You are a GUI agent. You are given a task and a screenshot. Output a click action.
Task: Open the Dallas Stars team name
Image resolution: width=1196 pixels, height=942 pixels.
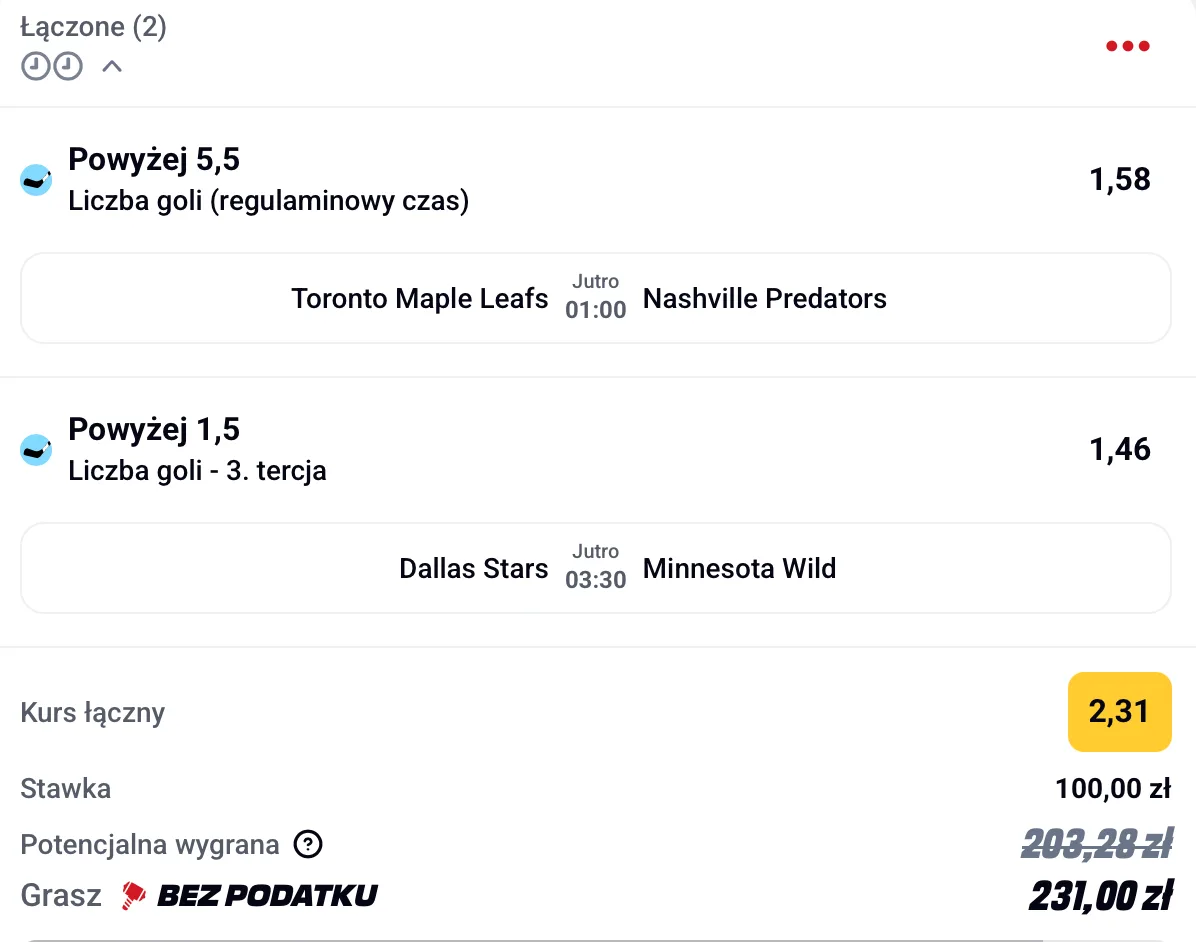474,568
